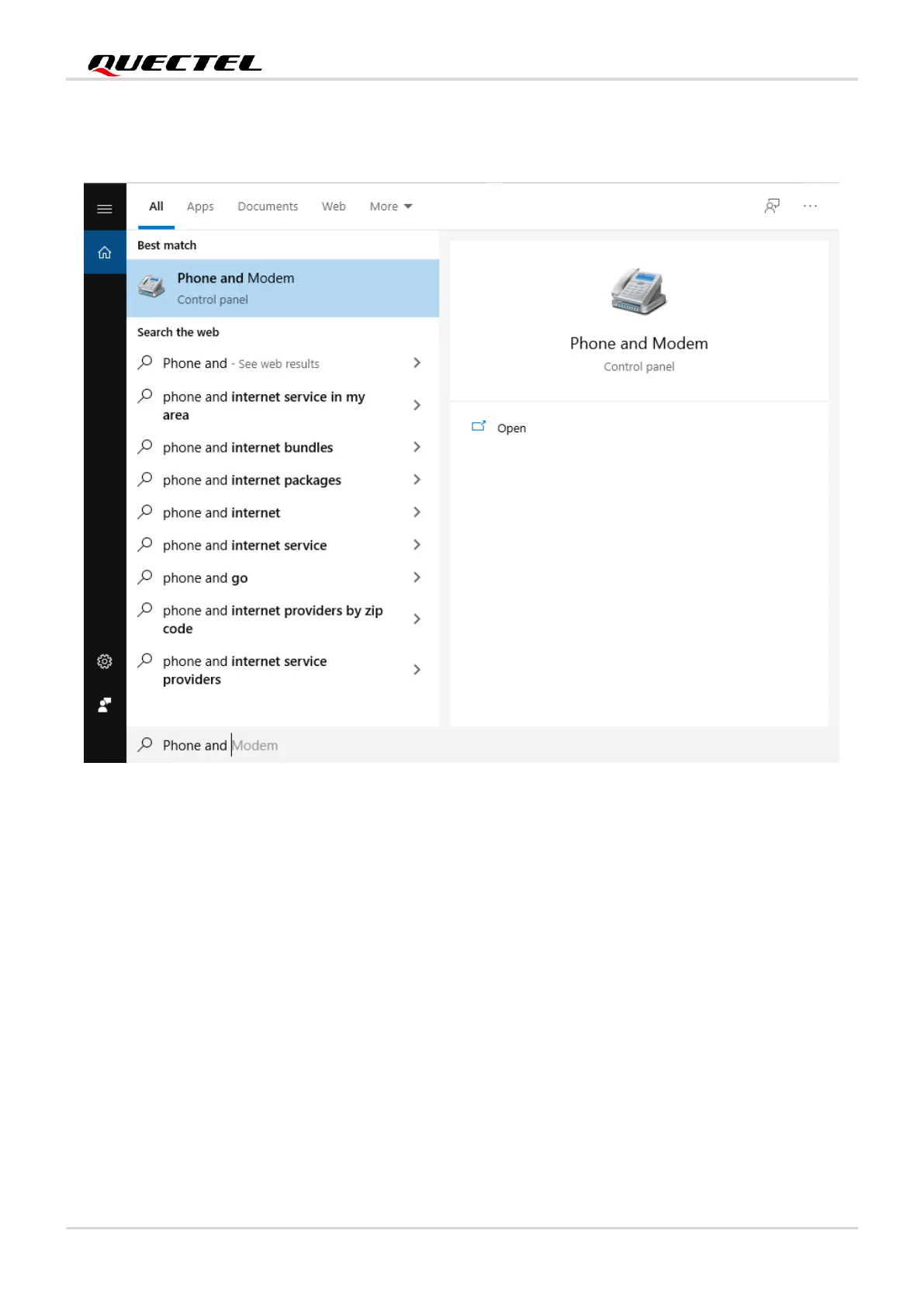Screen dimensions: 924x1307
Task: Select 'phone and internet providers by zip code'
Action: (x=282, y=619)
